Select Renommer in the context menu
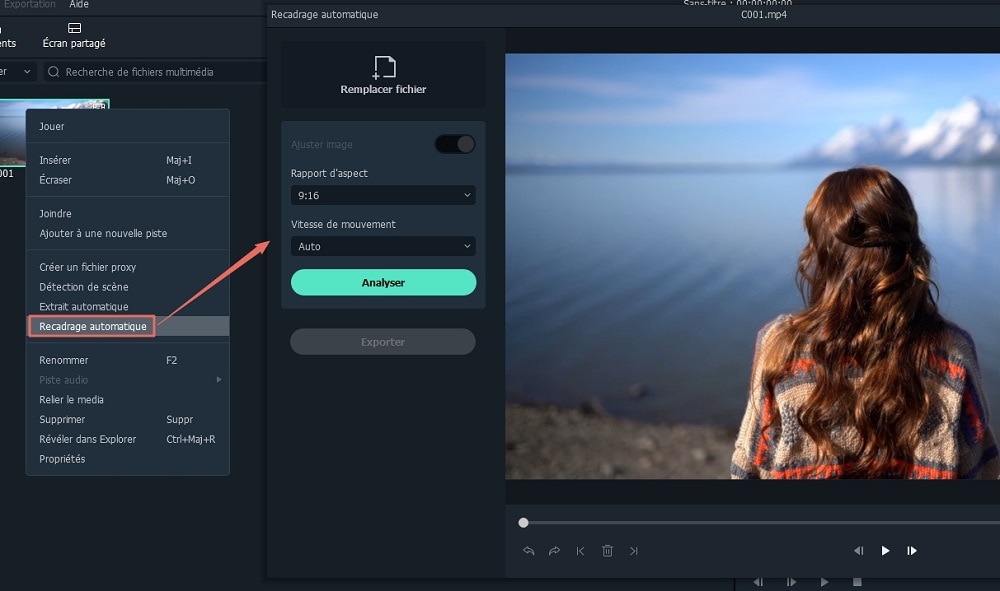 click(x=128, y=360)
